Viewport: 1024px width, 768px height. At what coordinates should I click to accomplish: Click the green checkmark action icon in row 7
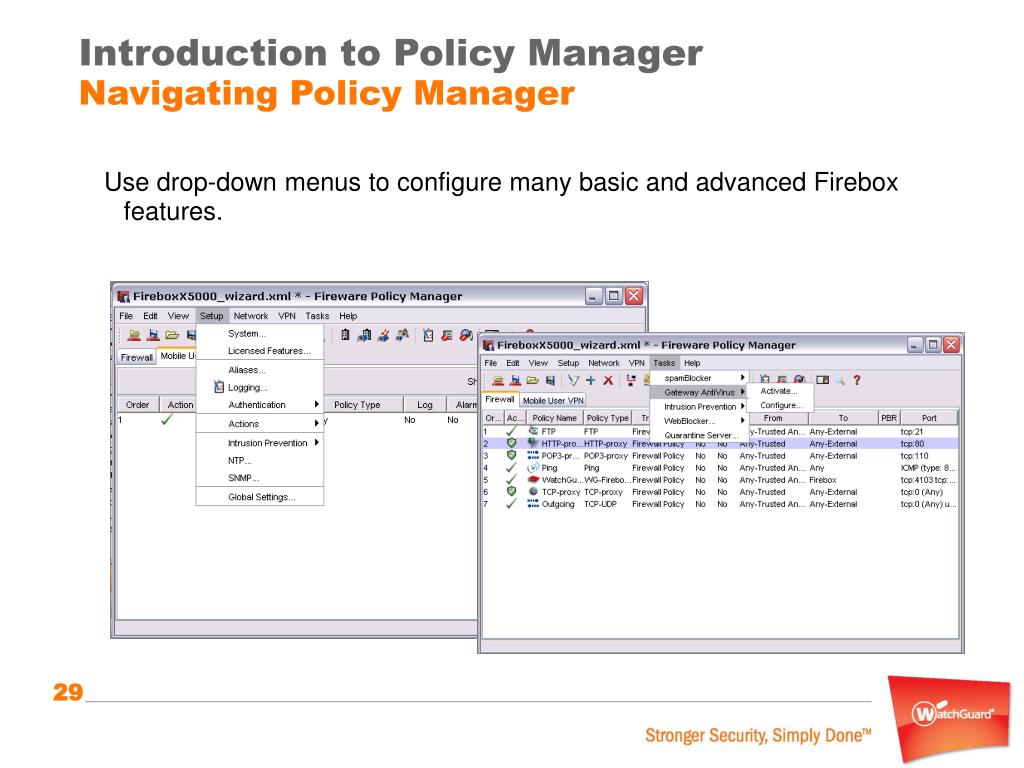click(511, 504)
